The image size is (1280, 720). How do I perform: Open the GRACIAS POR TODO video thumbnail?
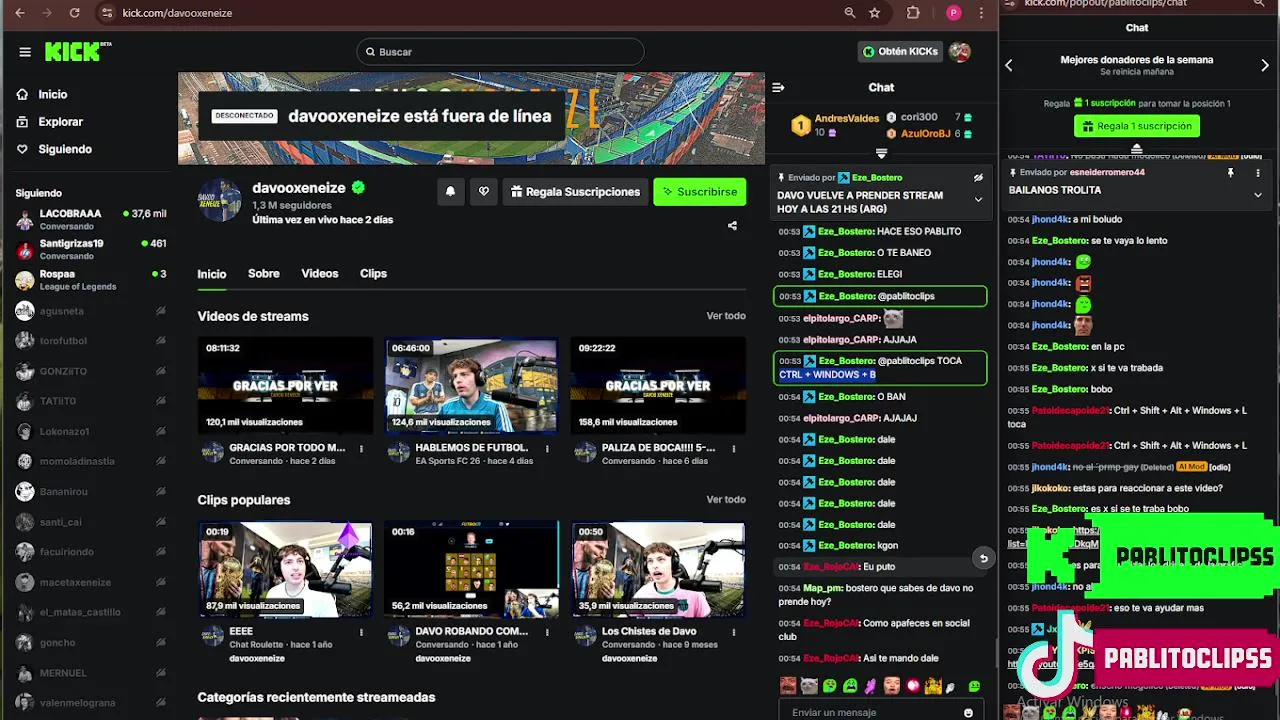(x=285, y=386)
